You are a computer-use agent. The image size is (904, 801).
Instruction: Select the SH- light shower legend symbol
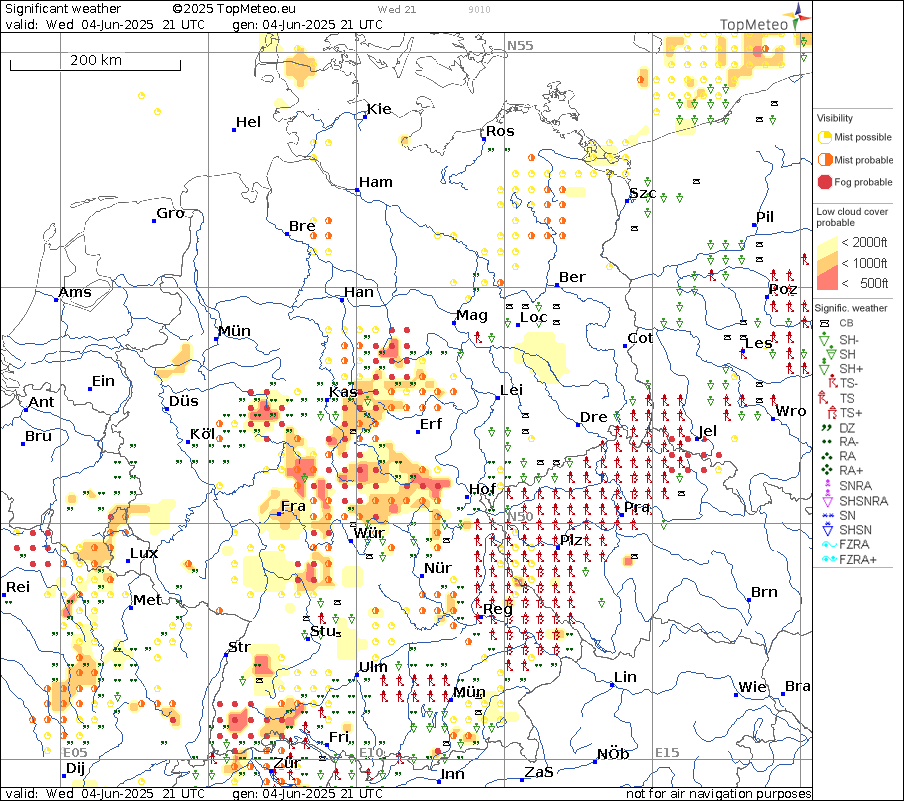(x=824, y=339)
